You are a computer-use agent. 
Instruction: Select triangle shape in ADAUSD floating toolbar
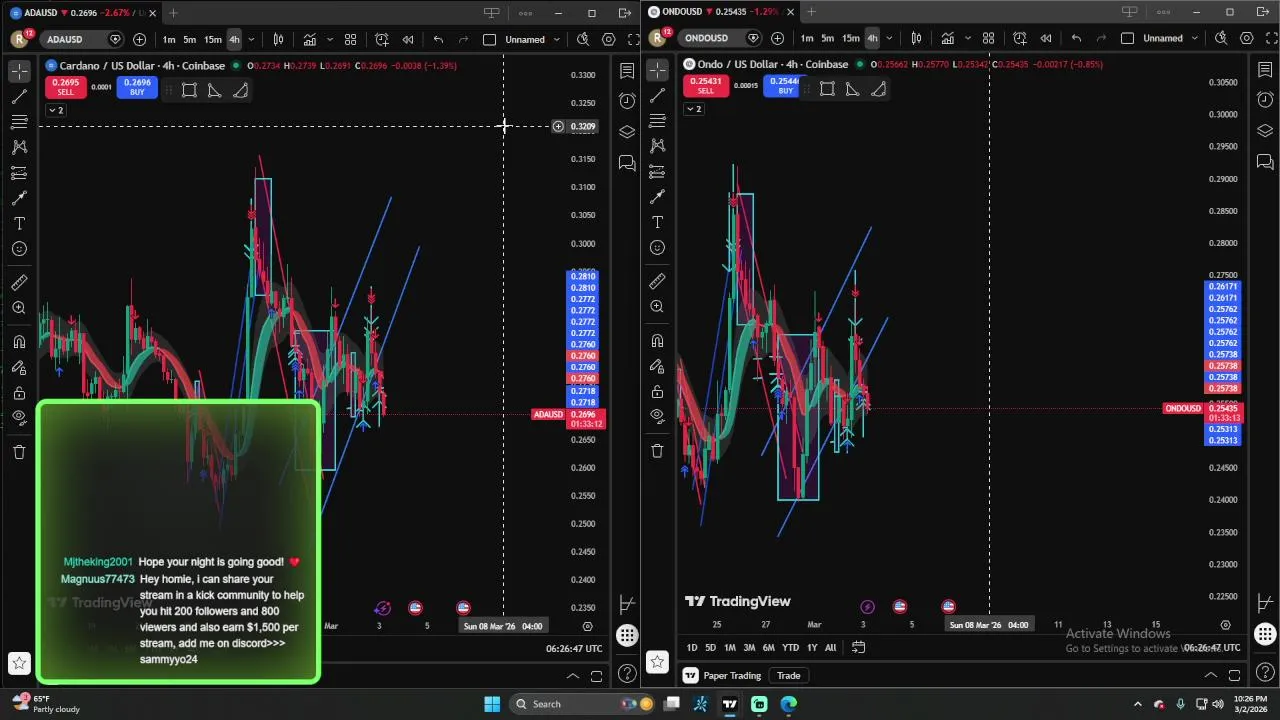[x=215, y=90]
